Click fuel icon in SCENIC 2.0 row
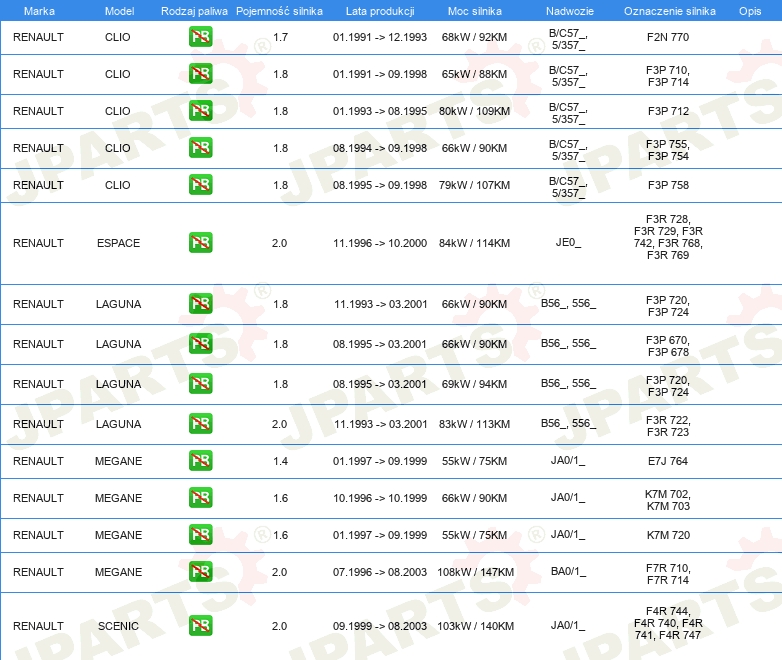The height and width of the screenshot is (660, 782). click(200, 626)
